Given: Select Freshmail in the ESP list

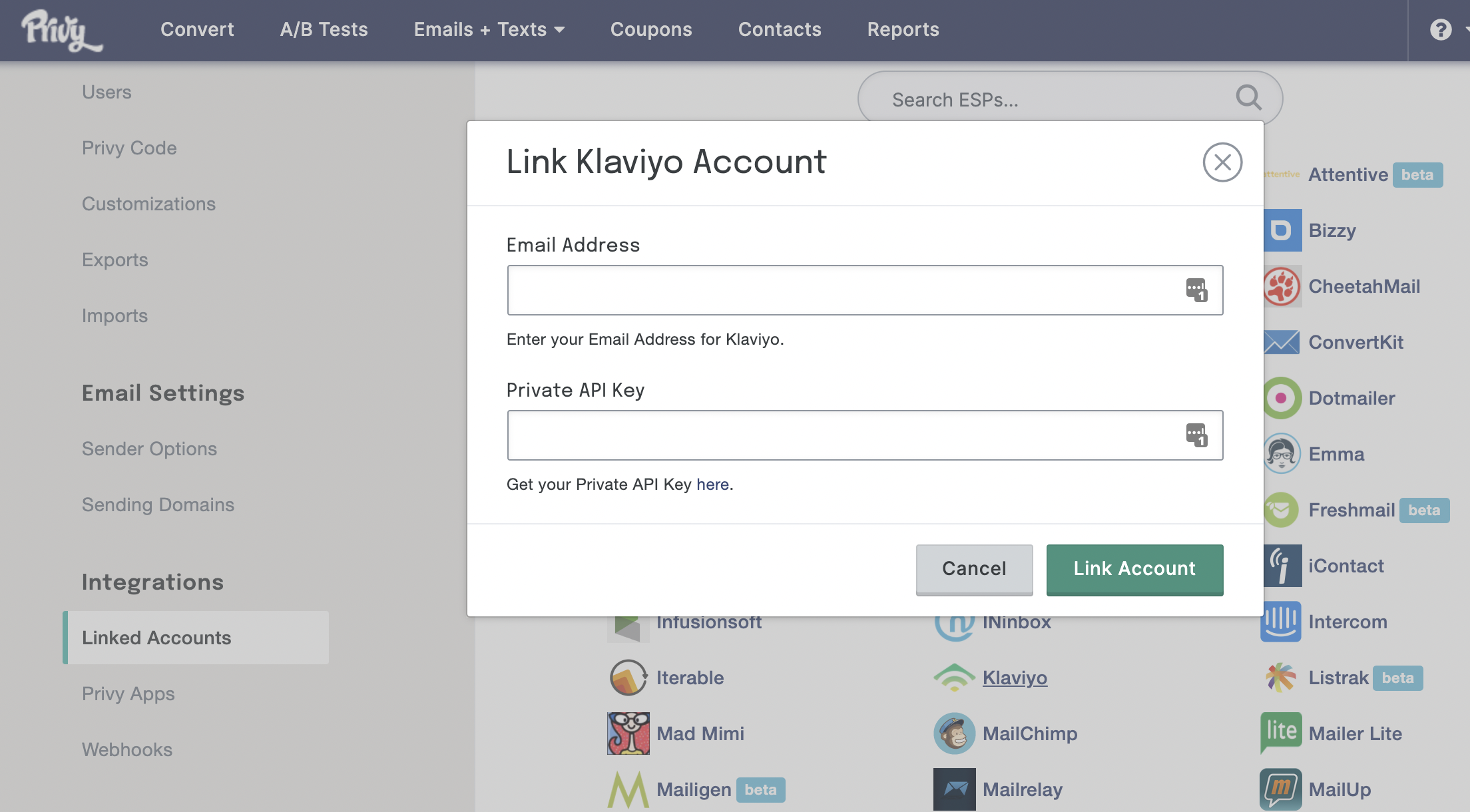Looking at the screenshot, I should pos(1351,510).
